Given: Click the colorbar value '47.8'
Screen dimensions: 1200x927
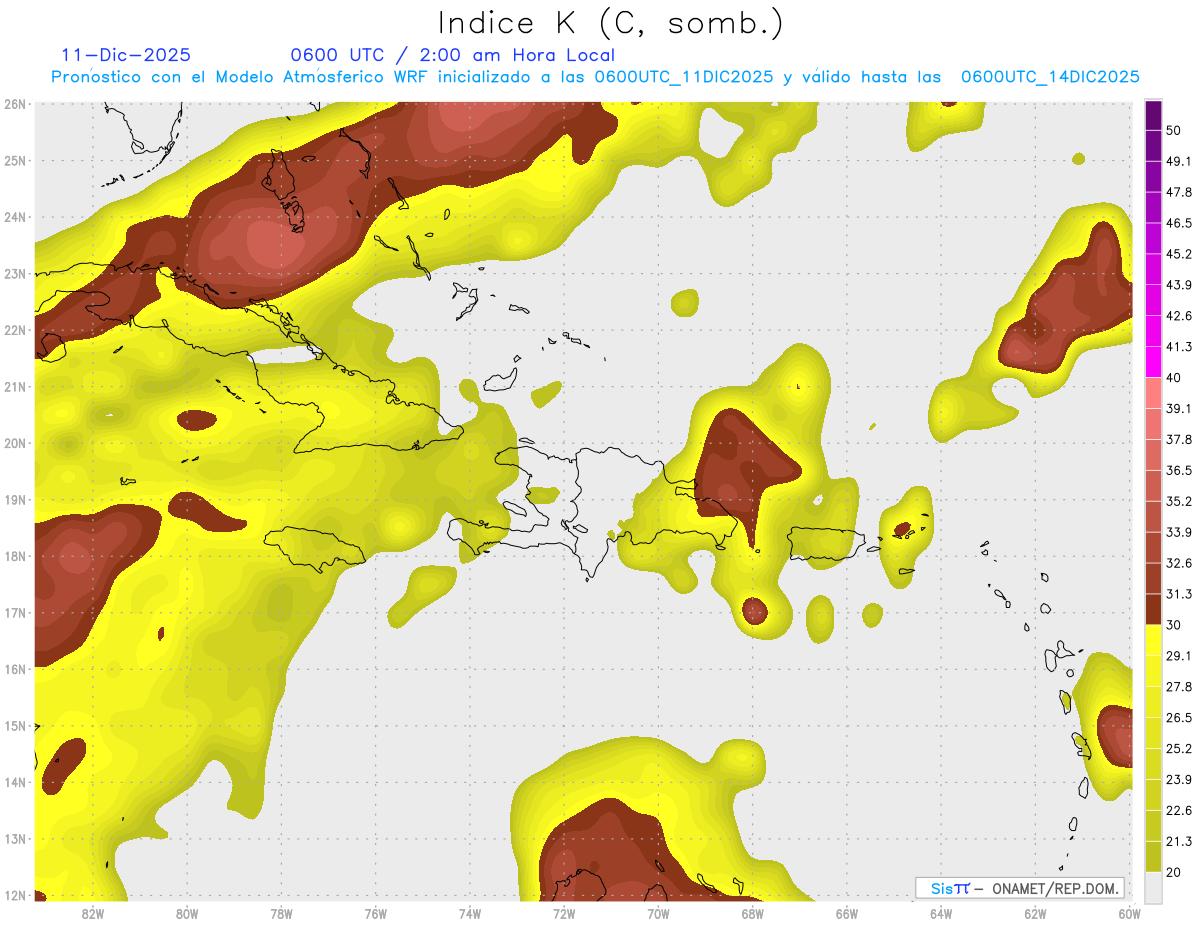Looking at the screenshot, I should tap(1178, 192).
